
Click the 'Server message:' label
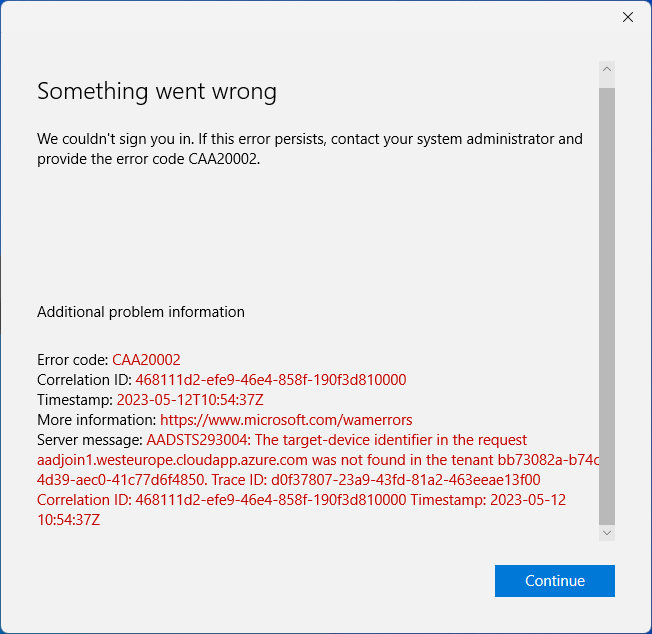click(x=90, y=440)
